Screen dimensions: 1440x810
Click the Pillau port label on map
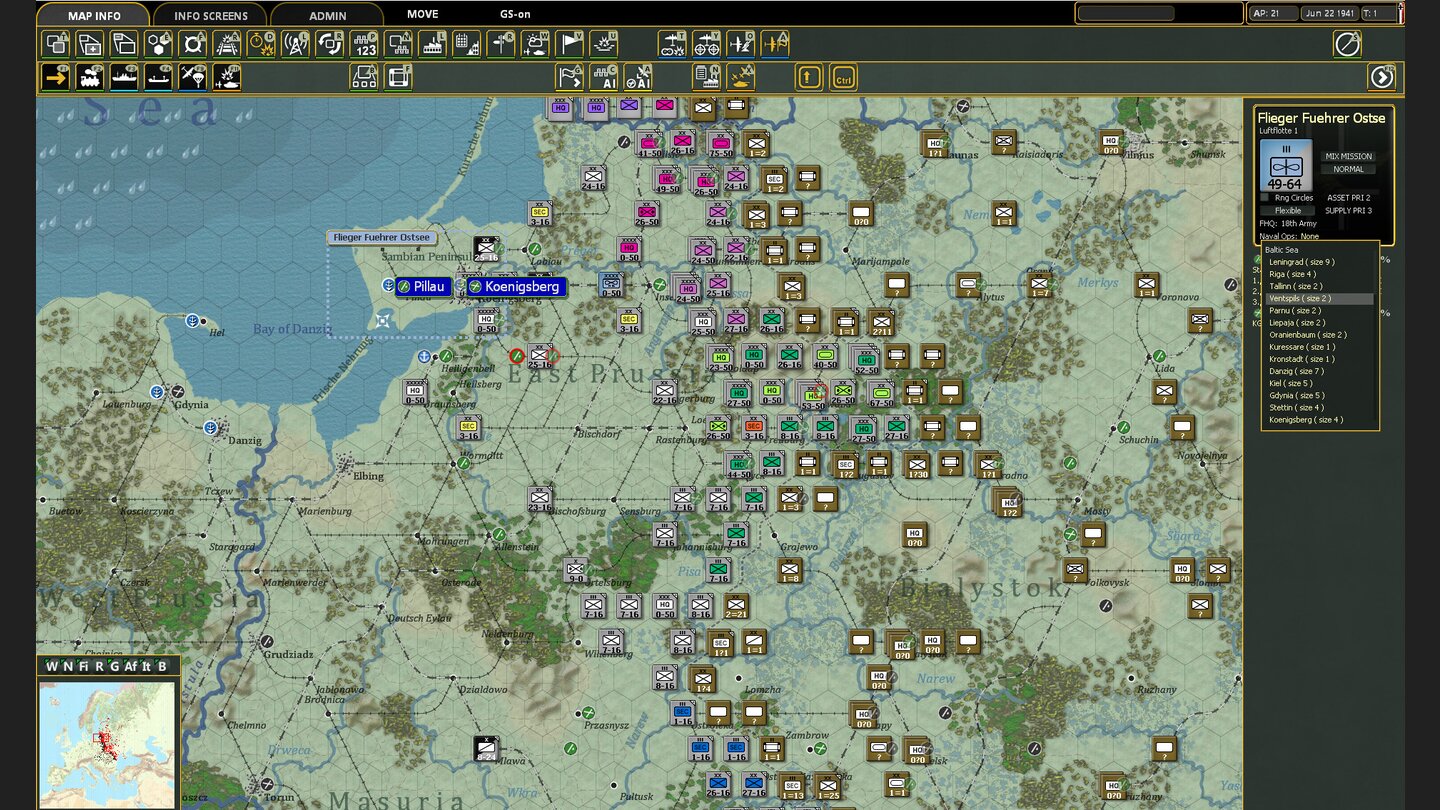click(x=422, y=287)
